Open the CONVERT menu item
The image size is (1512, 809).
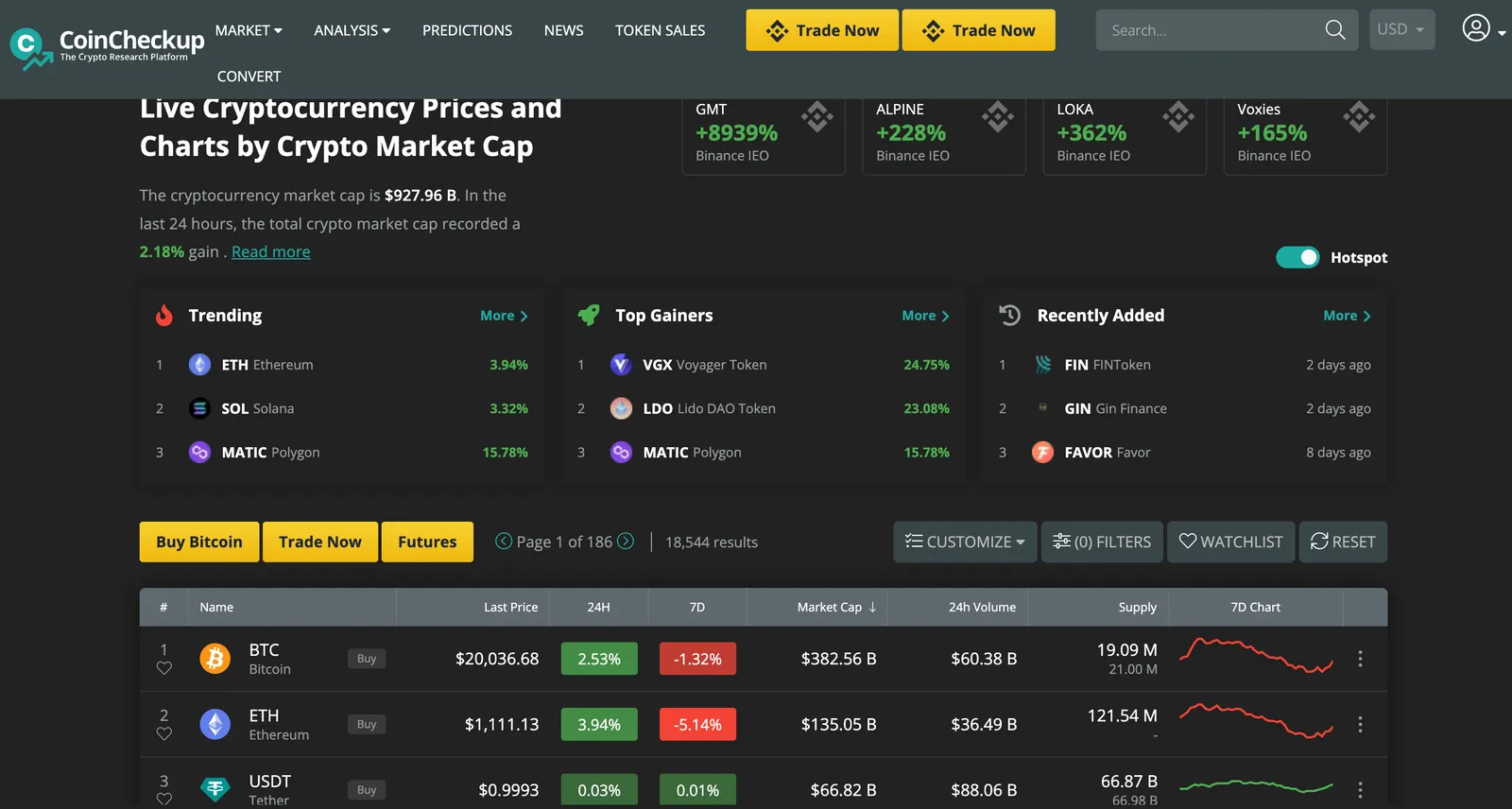249,77
